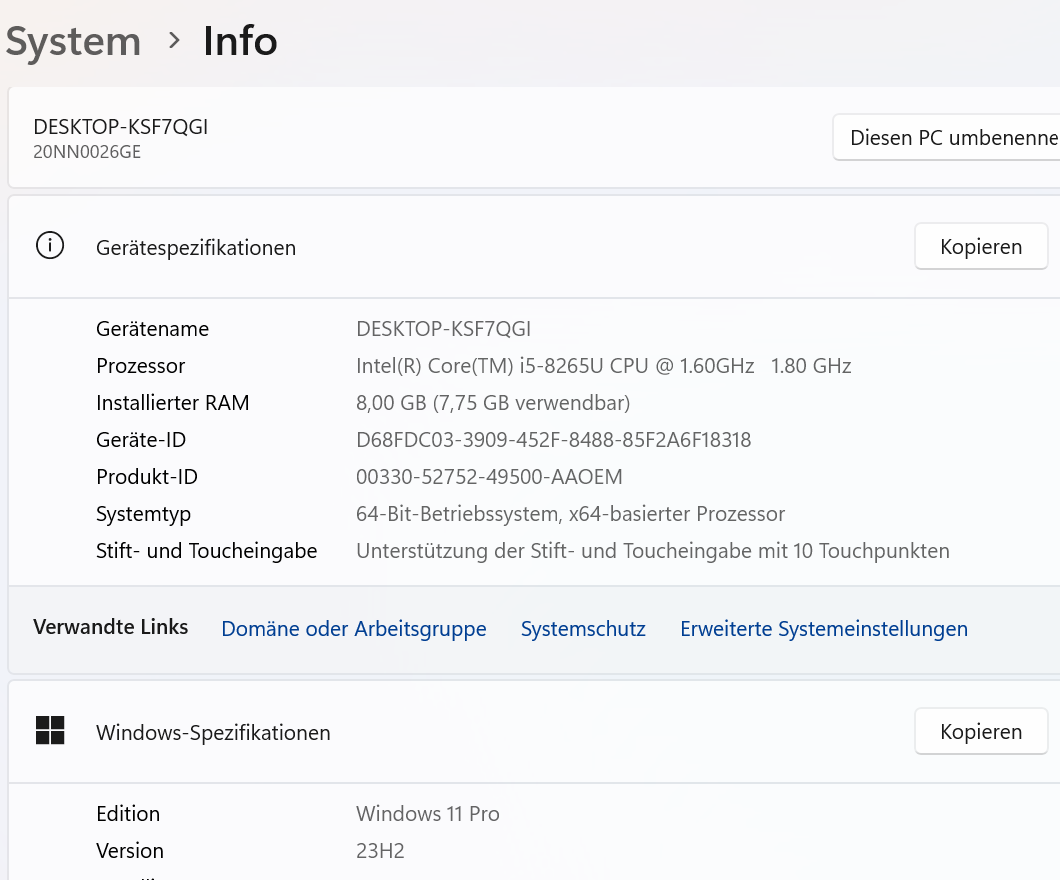Open the Systemschutz link
The image size is (1060, 880).
(583, 629)
